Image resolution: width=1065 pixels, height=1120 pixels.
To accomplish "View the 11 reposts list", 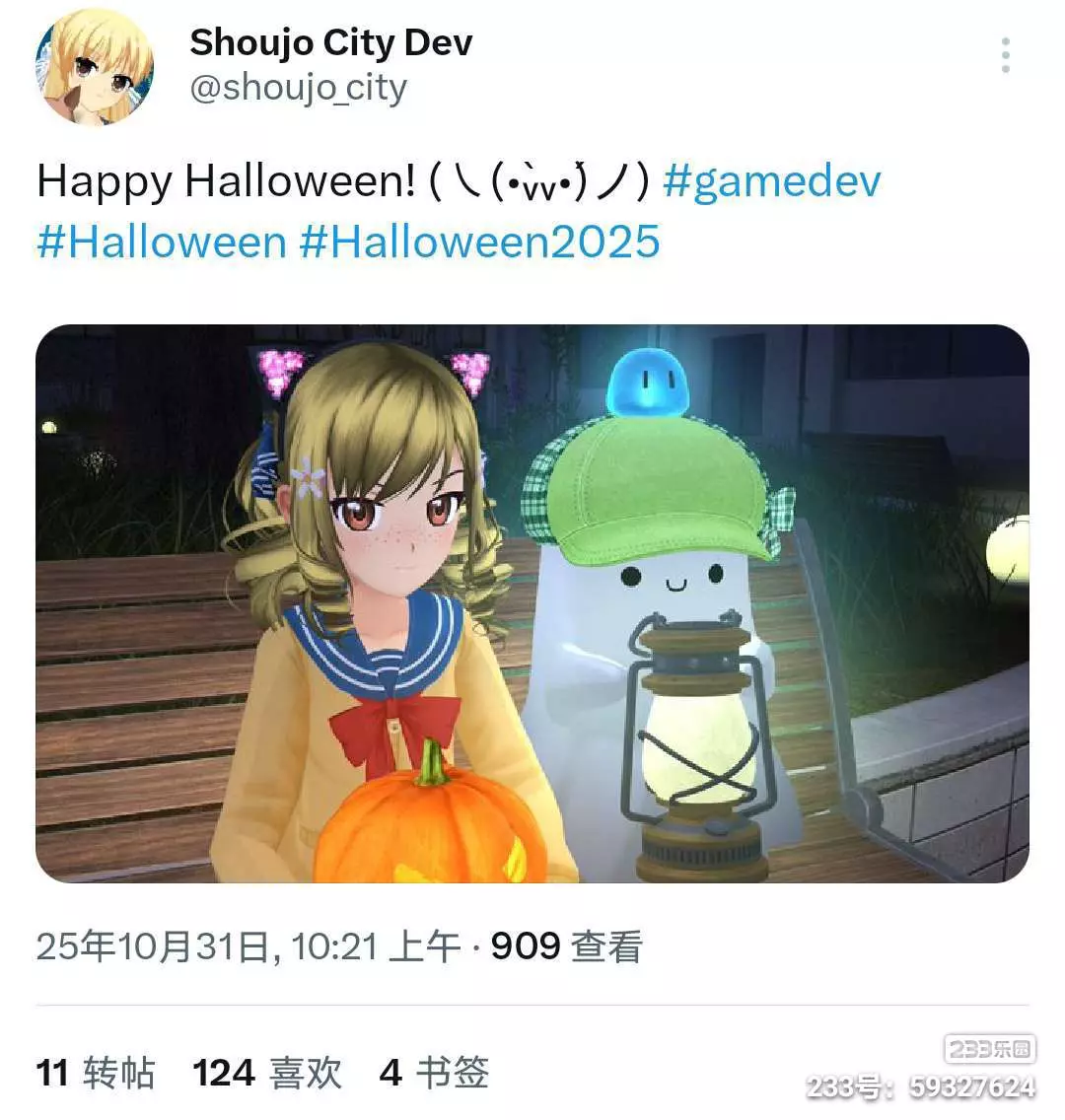I will coord(96,1073).
